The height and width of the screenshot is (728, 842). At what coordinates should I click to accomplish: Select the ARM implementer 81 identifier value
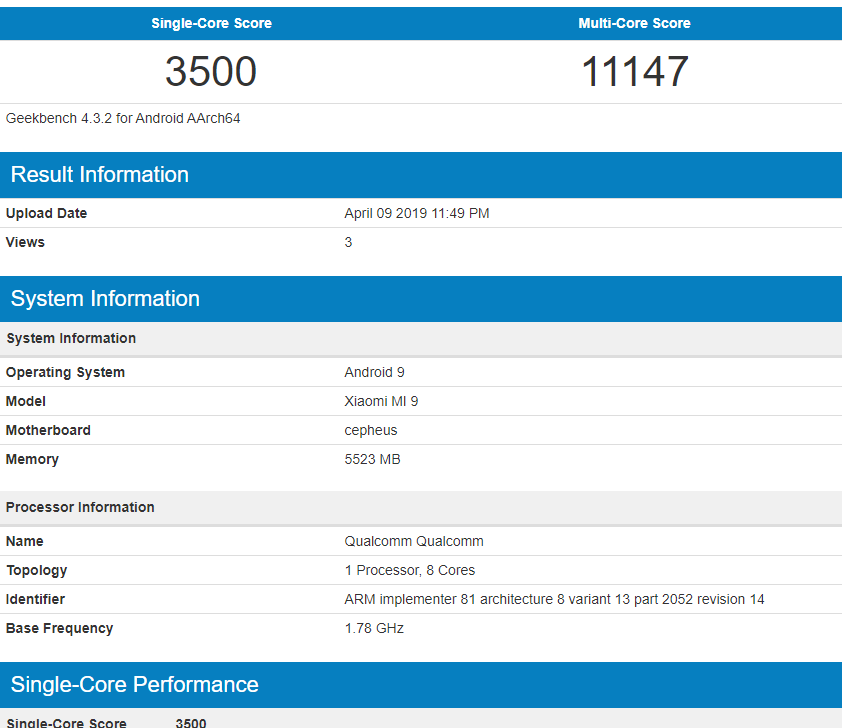click(x=554, y=599)
